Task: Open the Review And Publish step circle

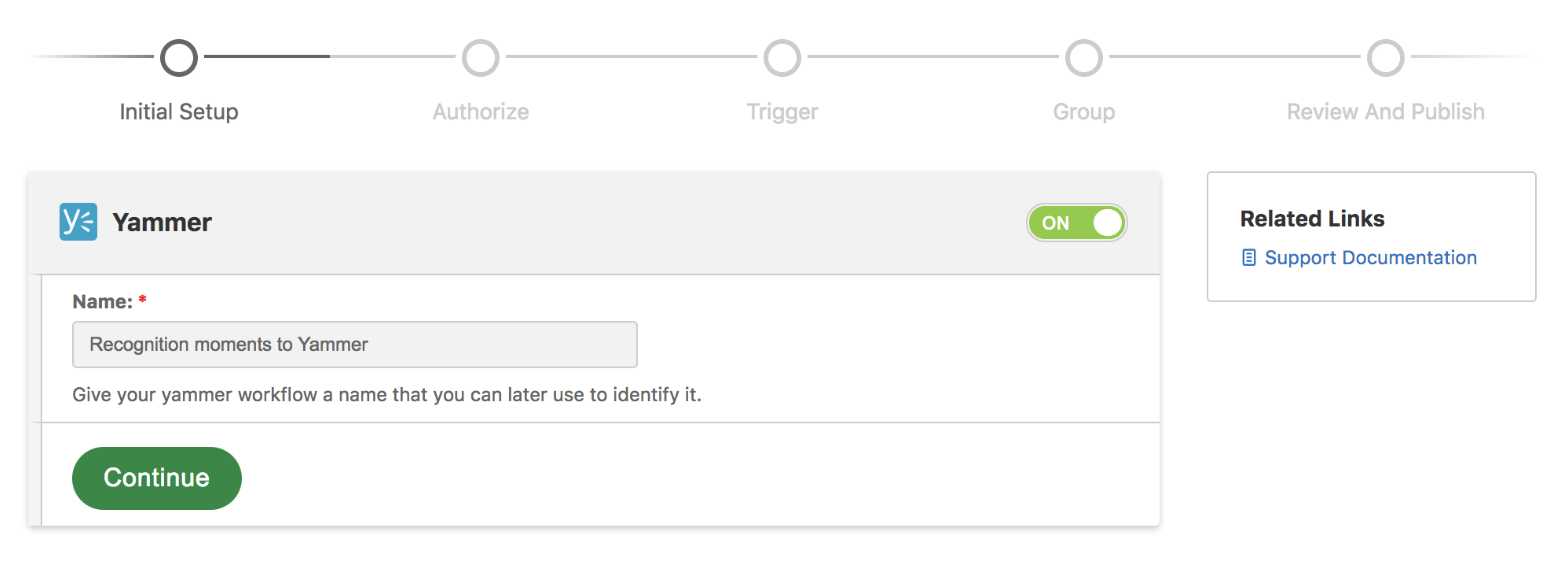Action: click(x=1385, y=58)
